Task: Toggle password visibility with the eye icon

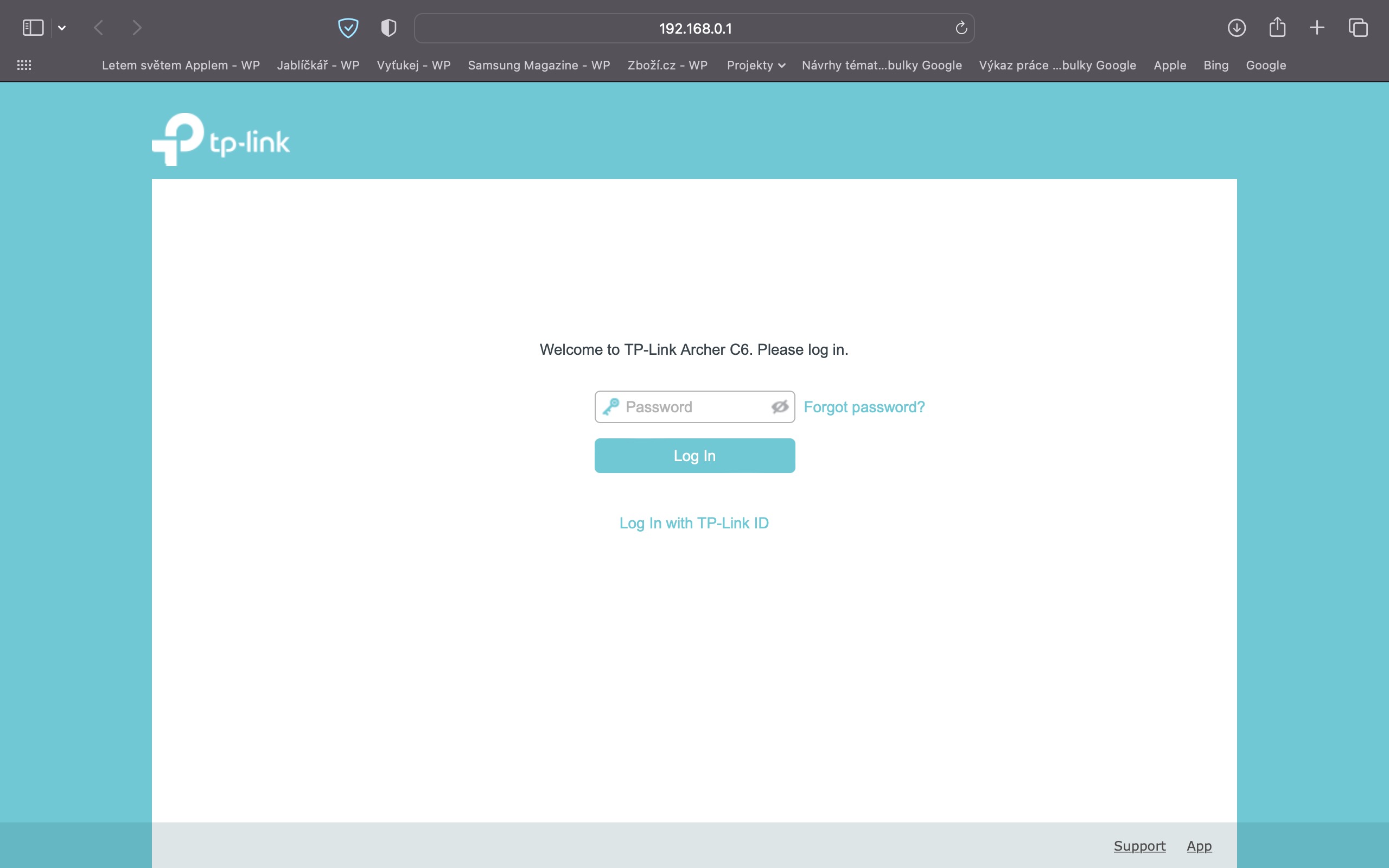Action: (780, 407)
